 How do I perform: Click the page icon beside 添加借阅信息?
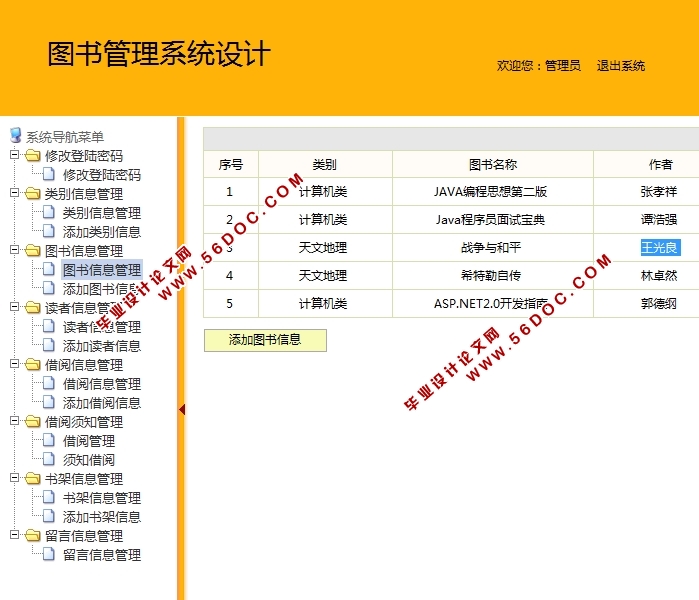point(49,403)
